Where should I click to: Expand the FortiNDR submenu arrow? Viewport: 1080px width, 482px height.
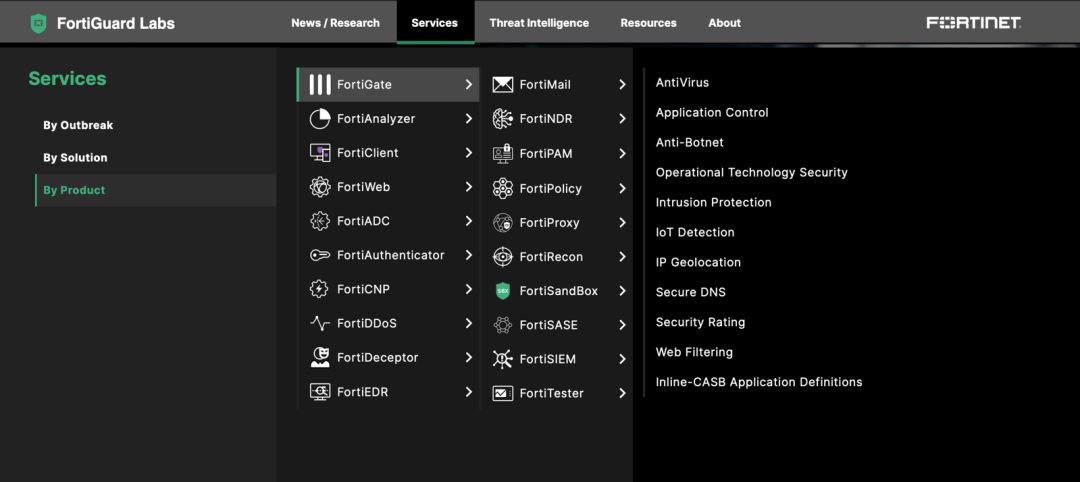tap(622, 119)
